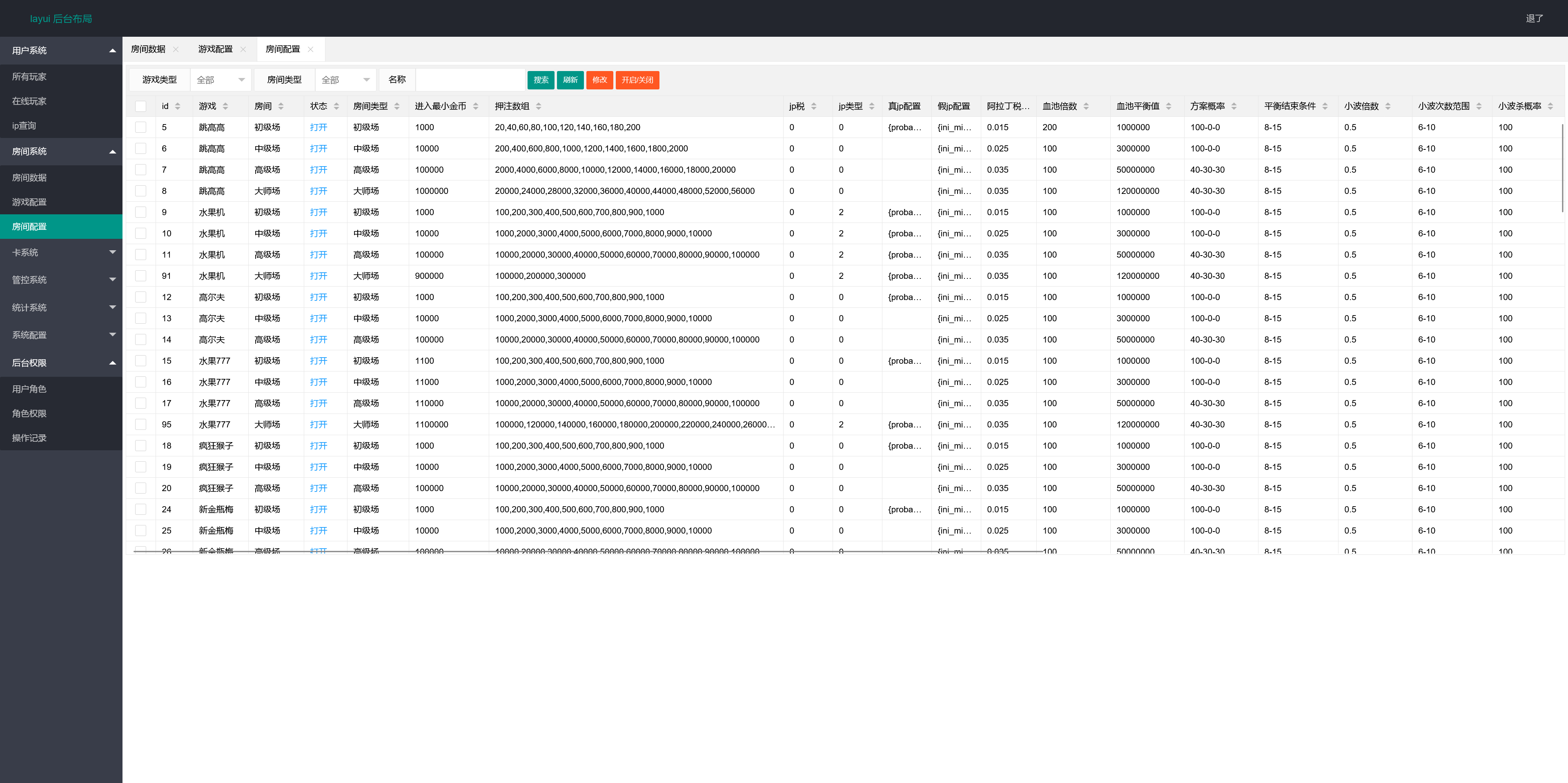
Task: Open the 游戏类型 dropdown
Action: [220, 80]
